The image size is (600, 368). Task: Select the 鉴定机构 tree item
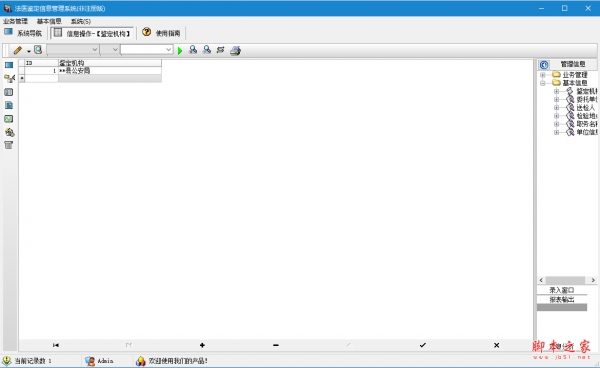pos(587,91)
